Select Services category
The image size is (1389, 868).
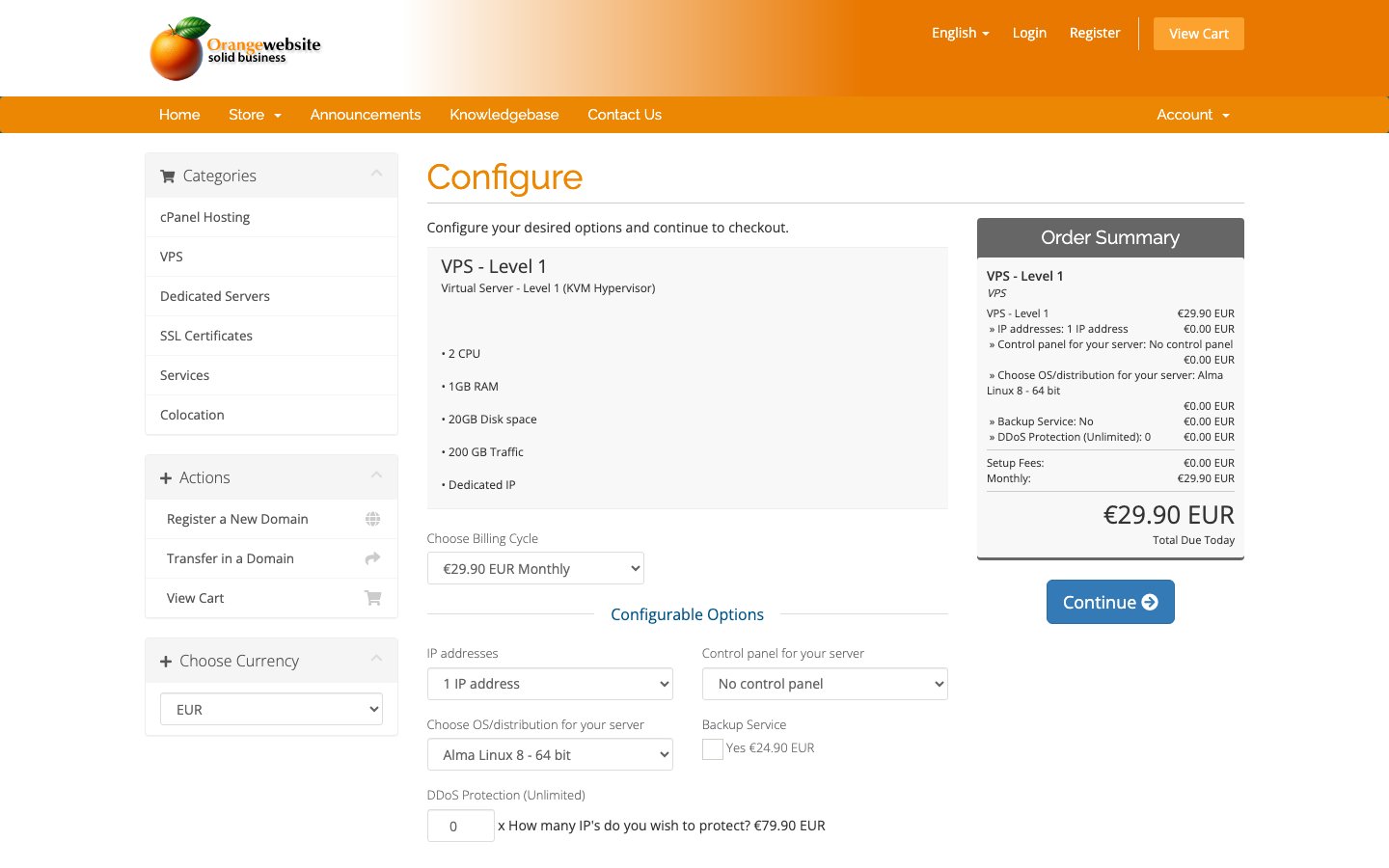tap(271, 375)
